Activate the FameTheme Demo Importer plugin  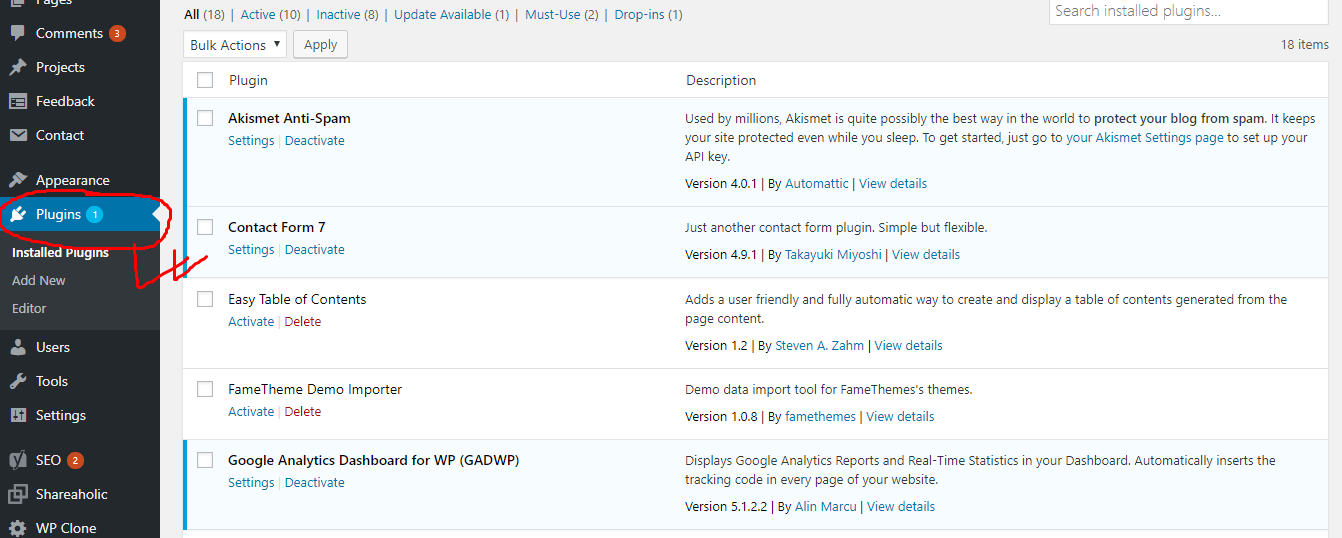[251, 412]
